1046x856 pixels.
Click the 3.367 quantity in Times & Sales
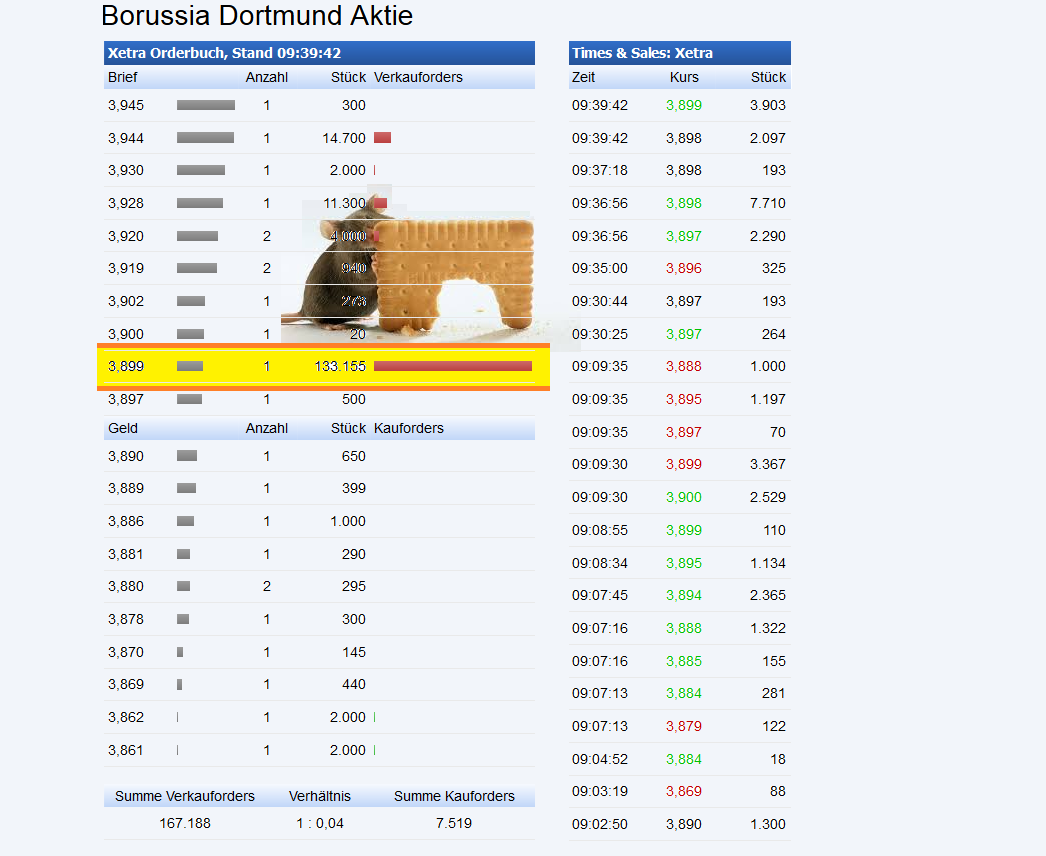click(768, 464)
